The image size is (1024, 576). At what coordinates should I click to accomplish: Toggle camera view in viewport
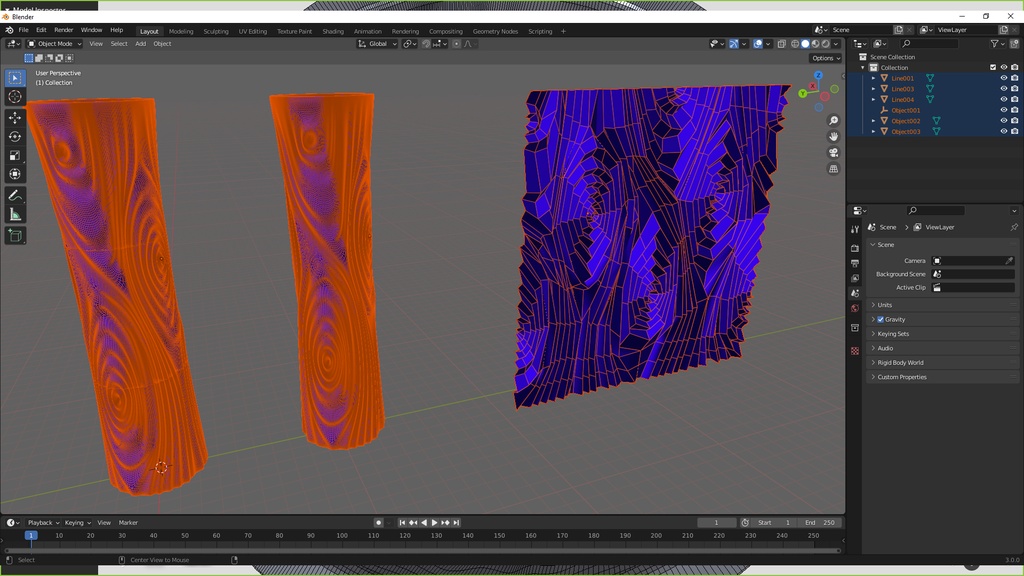click(x=834, y=153)
